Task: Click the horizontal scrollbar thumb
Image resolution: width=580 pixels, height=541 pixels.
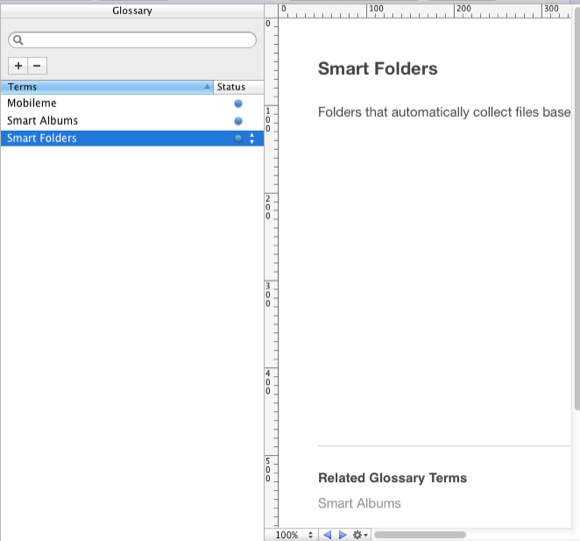Action: [x=420, y=535]
